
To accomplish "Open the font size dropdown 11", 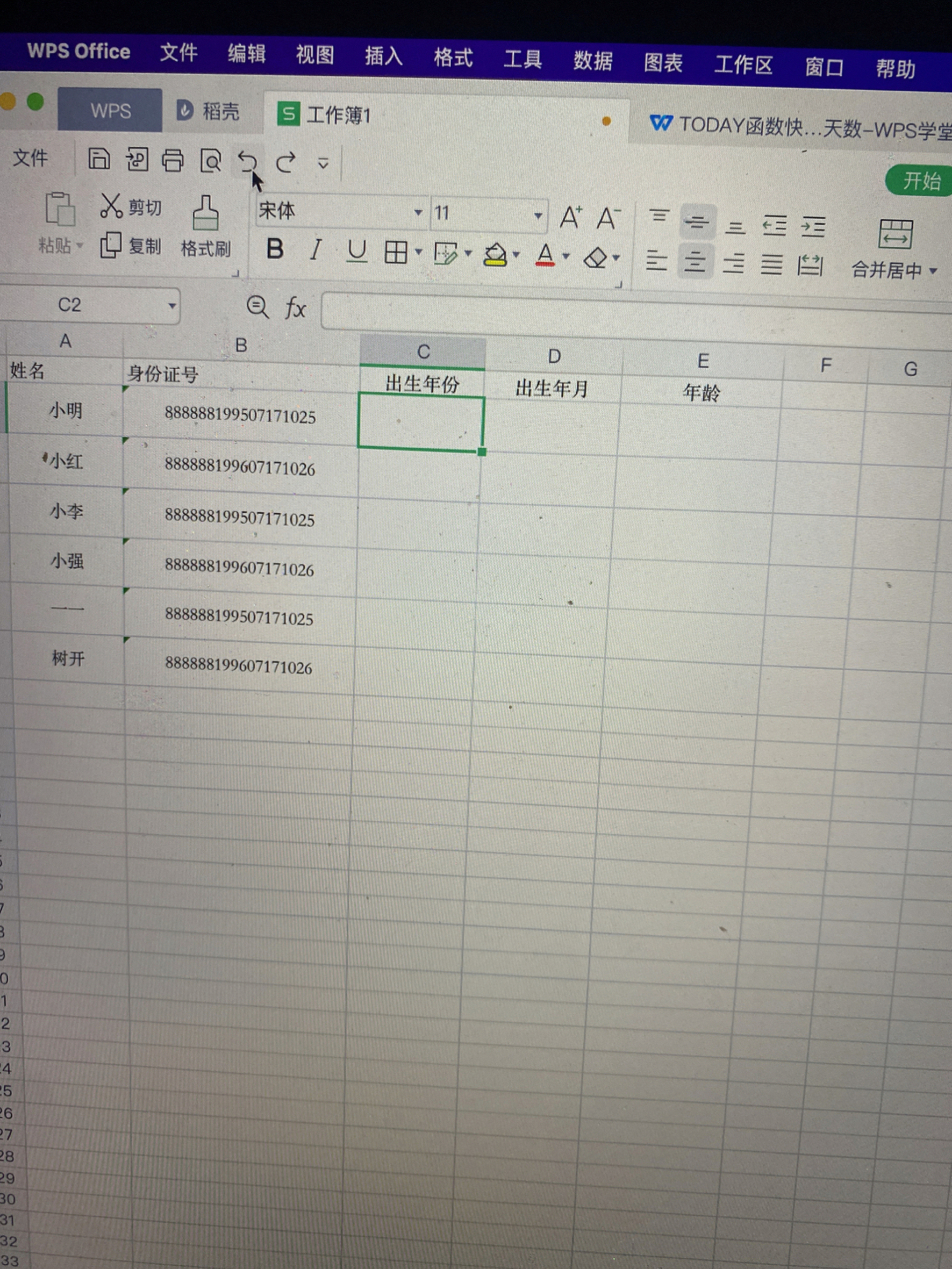I will (x=538, y=216).
